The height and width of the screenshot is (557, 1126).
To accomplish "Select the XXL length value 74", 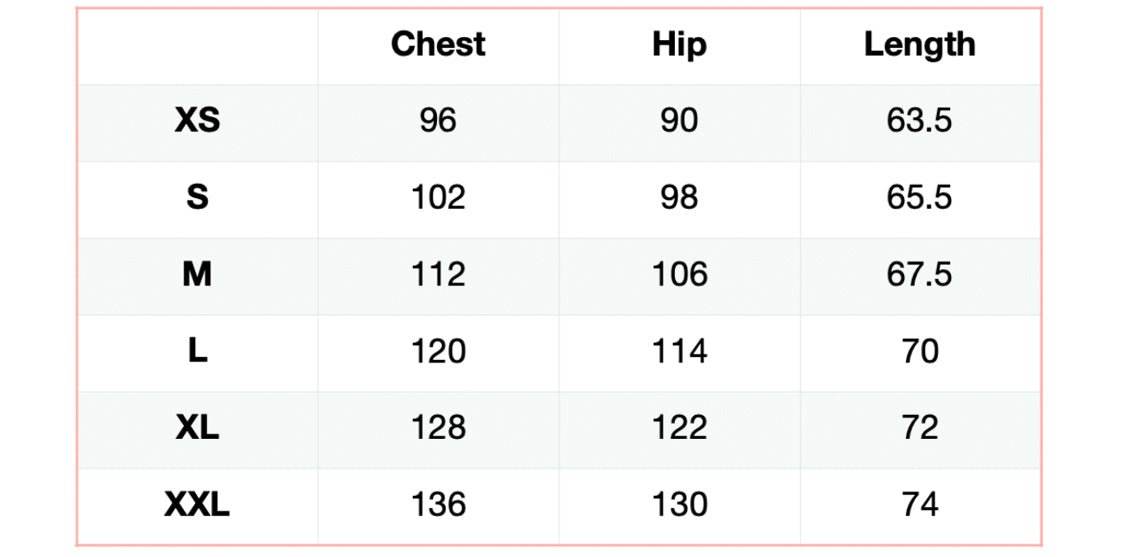I will pos(919,505).
